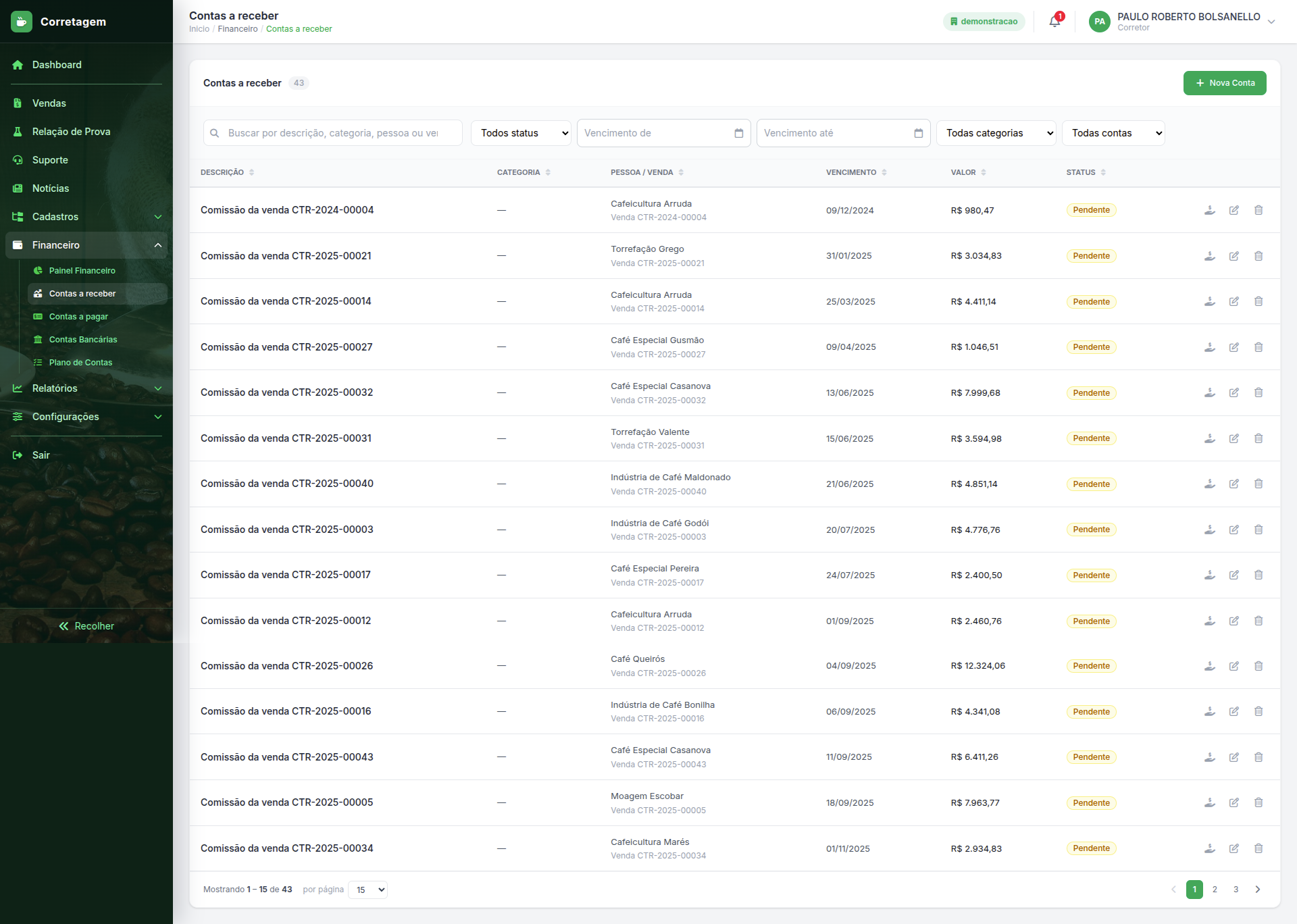Expand the Configurações sidebar menu
Image resolution: width=1297 pixels, height=924 pixels.
pos(86,417)
